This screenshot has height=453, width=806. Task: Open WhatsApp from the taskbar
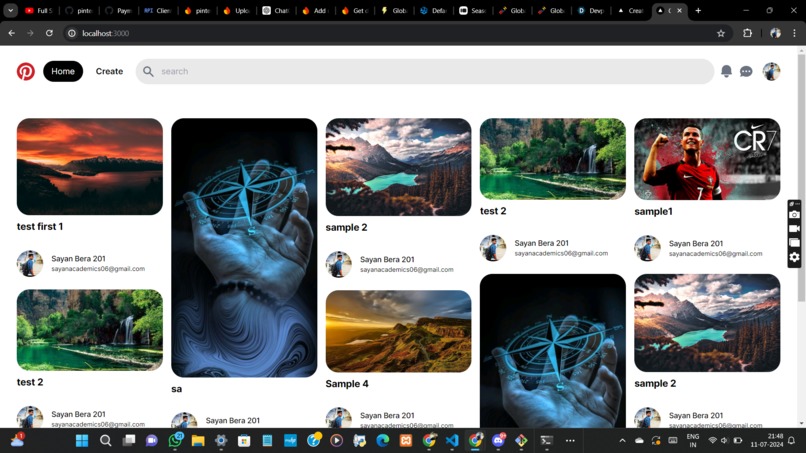coord(175,440)
